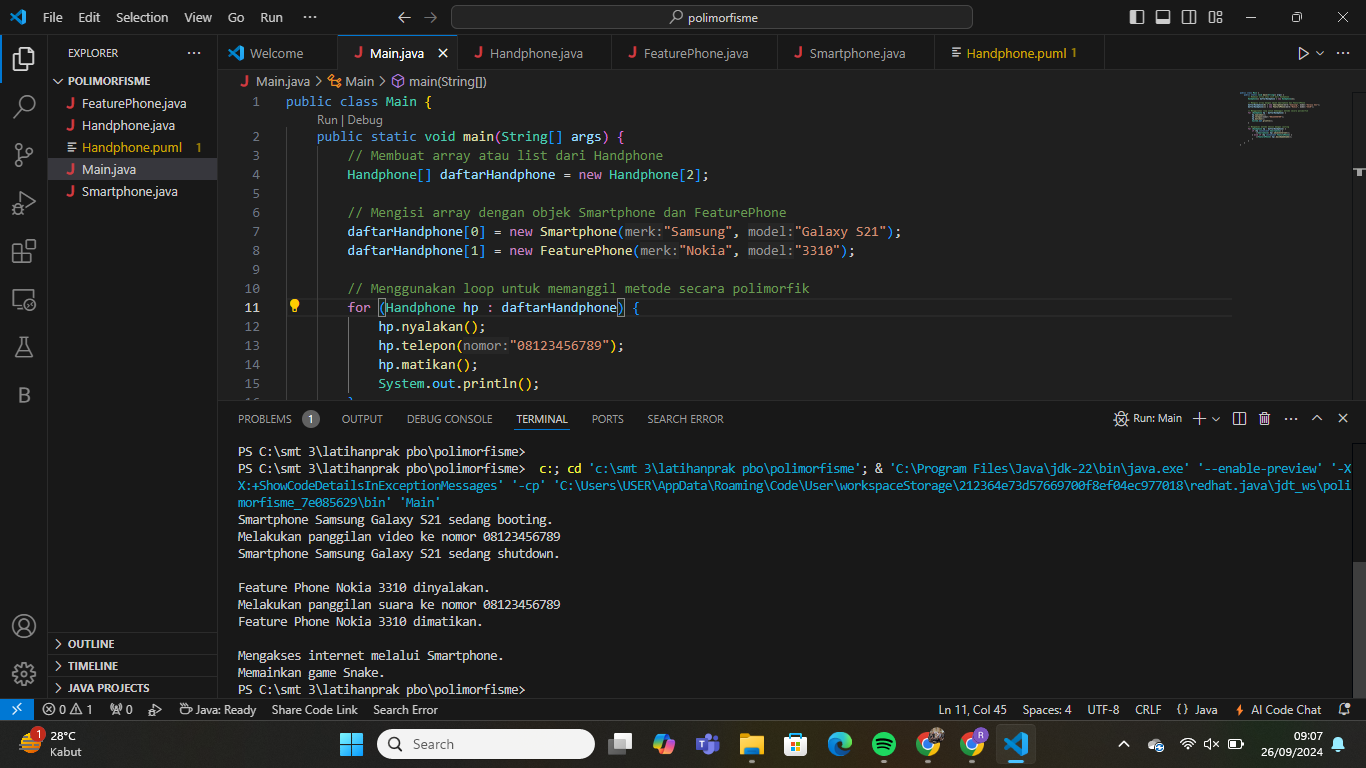The width and height of the screenshot is (1366, 768).
Task: Click the code minimap preview
Action: (1281, 118)
